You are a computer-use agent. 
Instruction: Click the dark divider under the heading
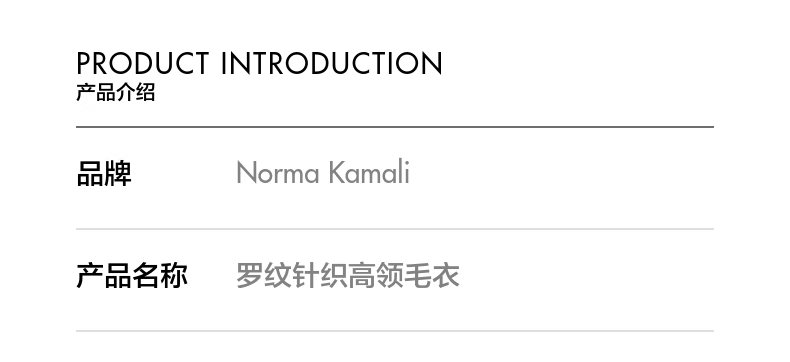tap(395, 127)
